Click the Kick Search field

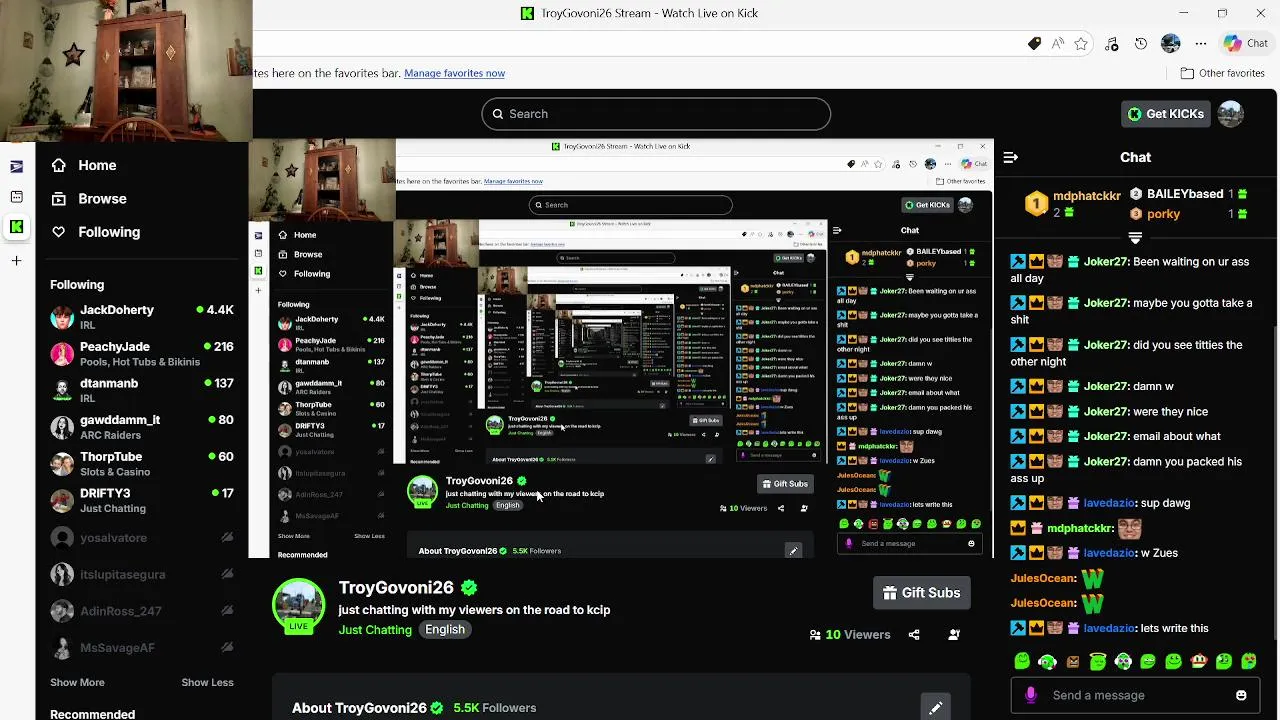(x=656, y=114)
